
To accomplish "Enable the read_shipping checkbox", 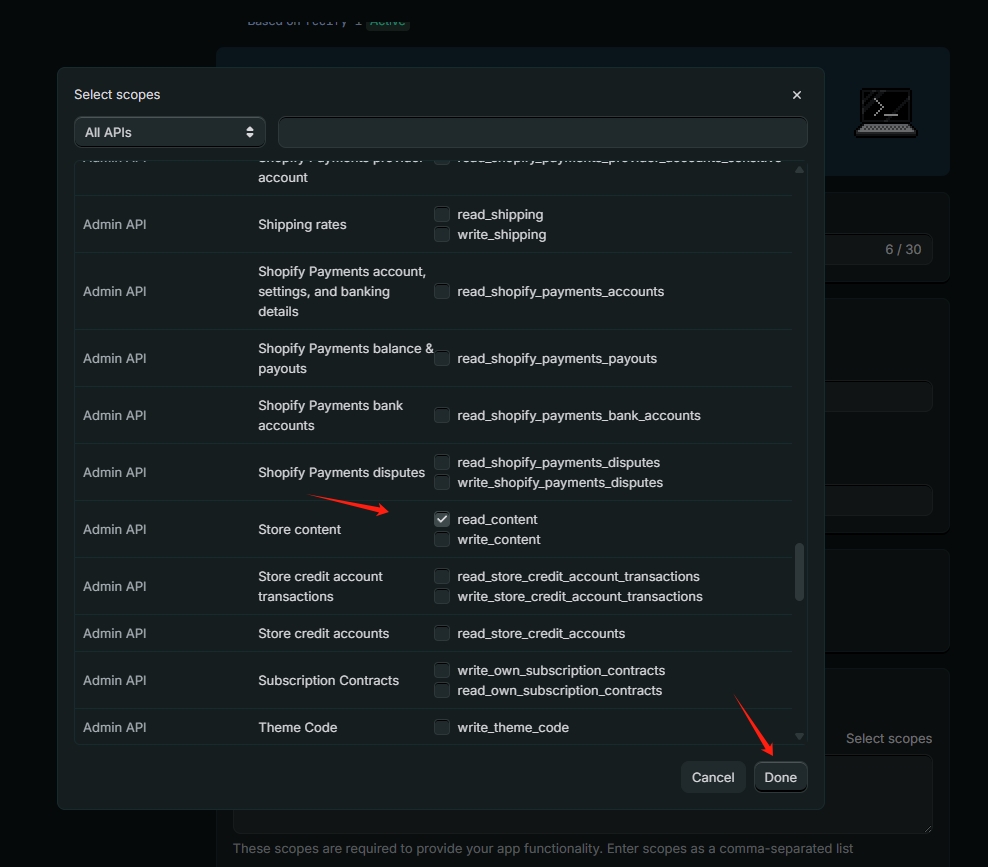I will [442, 214].
